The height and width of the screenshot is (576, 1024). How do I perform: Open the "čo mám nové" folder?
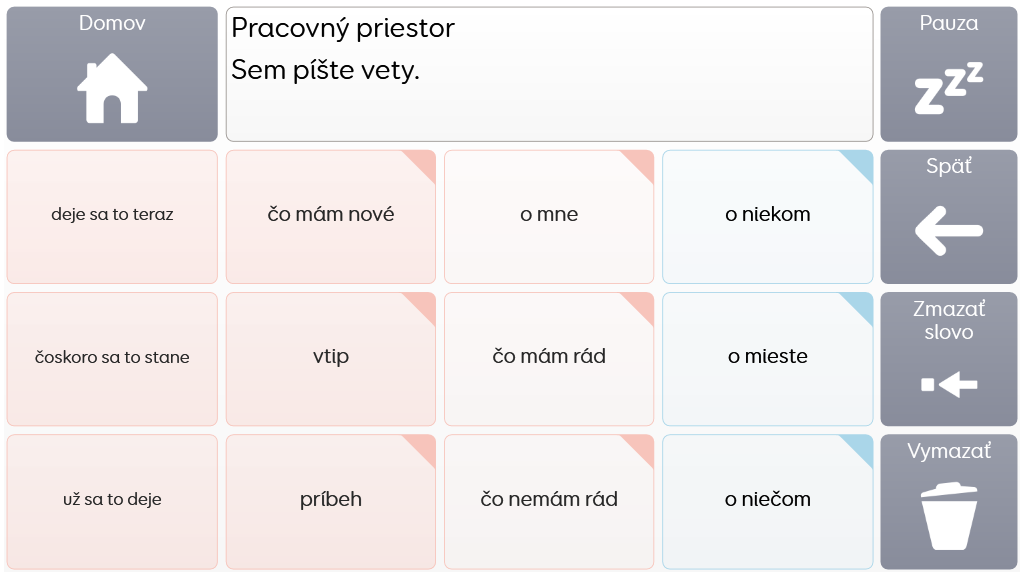point(331,215)
